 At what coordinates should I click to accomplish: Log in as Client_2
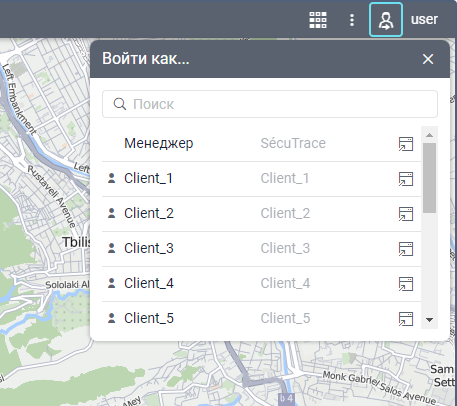coord(261,214)
